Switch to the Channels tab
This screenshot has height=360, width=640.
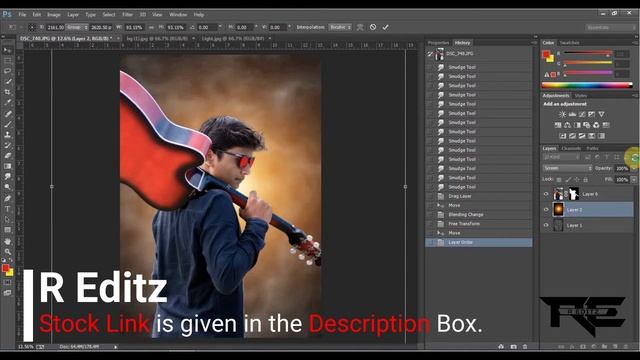click(571, 149)
